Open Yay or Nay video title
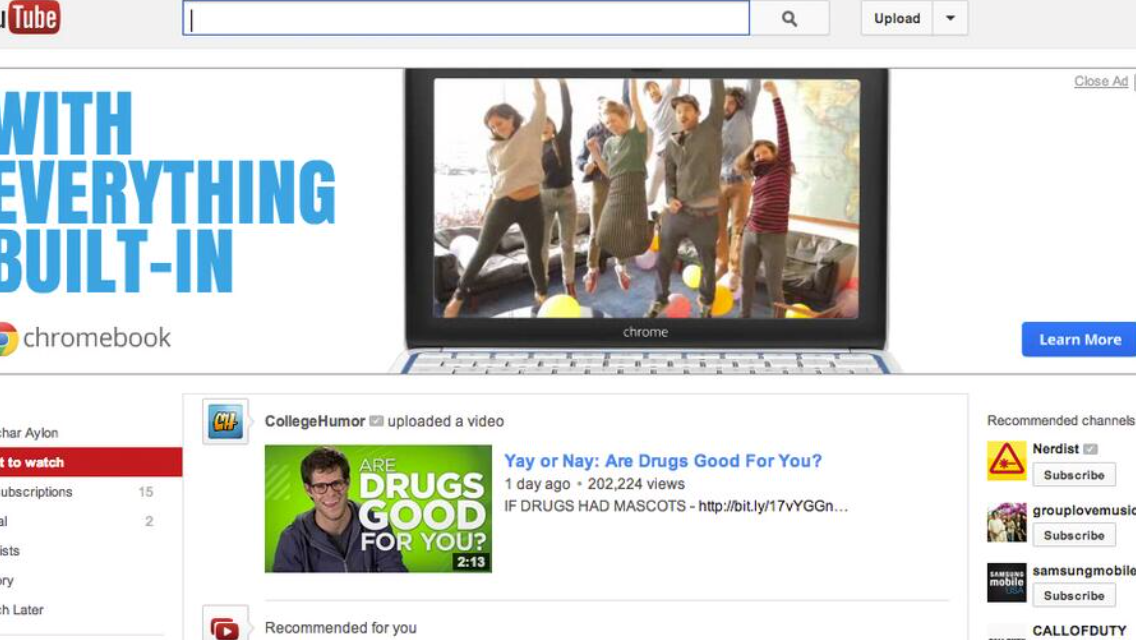This screenshot has width=1136, height=640. click(663, 461)
